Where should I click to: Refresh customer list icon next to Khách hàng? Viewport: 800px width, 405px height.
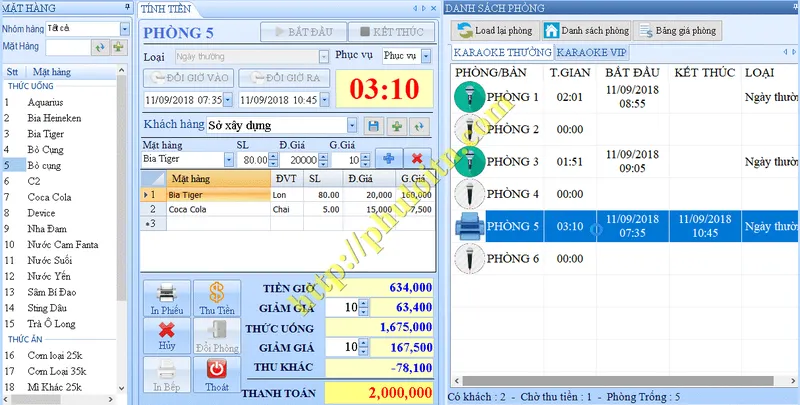(419, 126)
